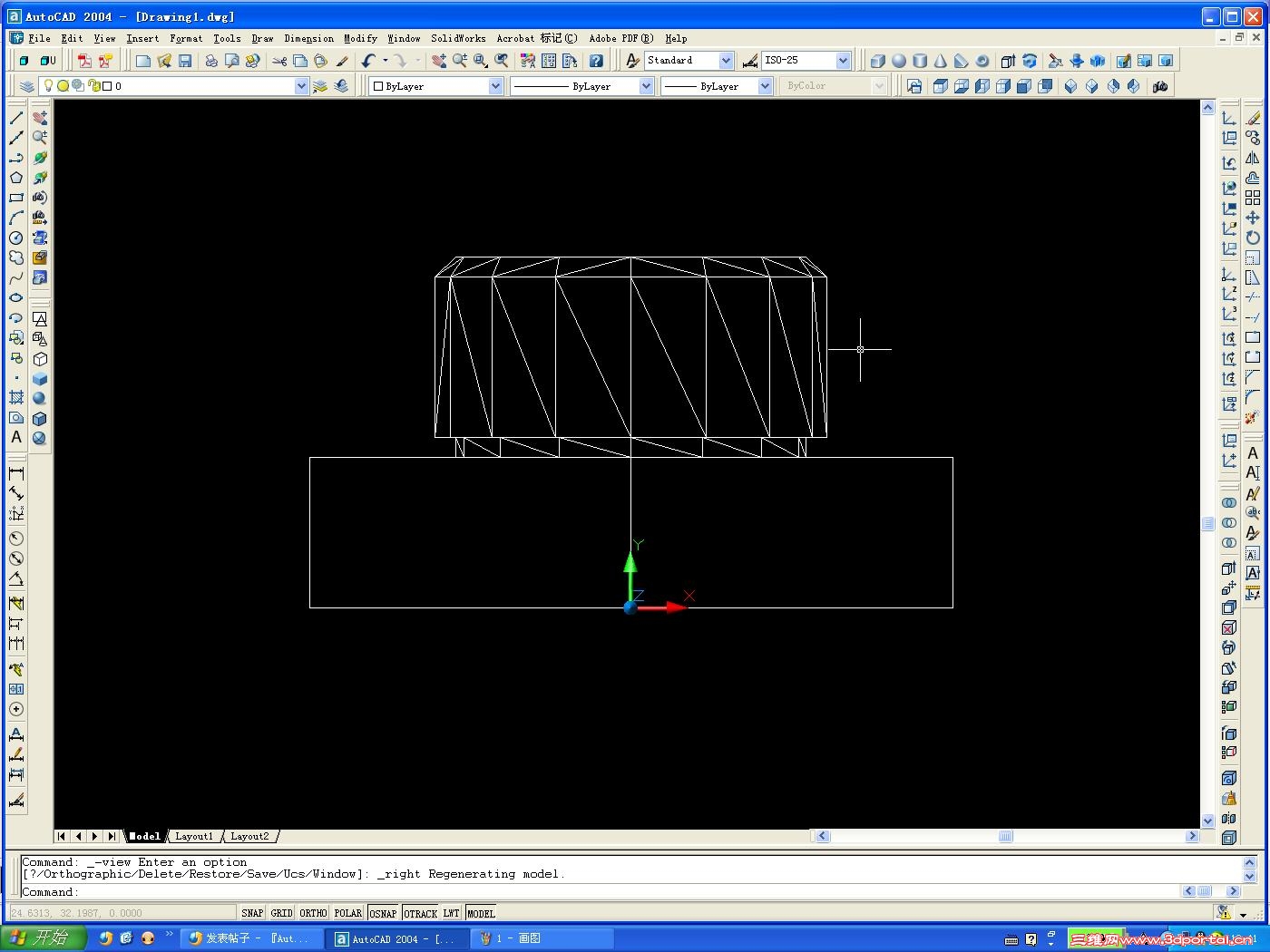Image resolution: width=1270 pixels, height=952 pixels.
Task: Create a solid Sphere from Solids toolbar
Action: (899, 61)
